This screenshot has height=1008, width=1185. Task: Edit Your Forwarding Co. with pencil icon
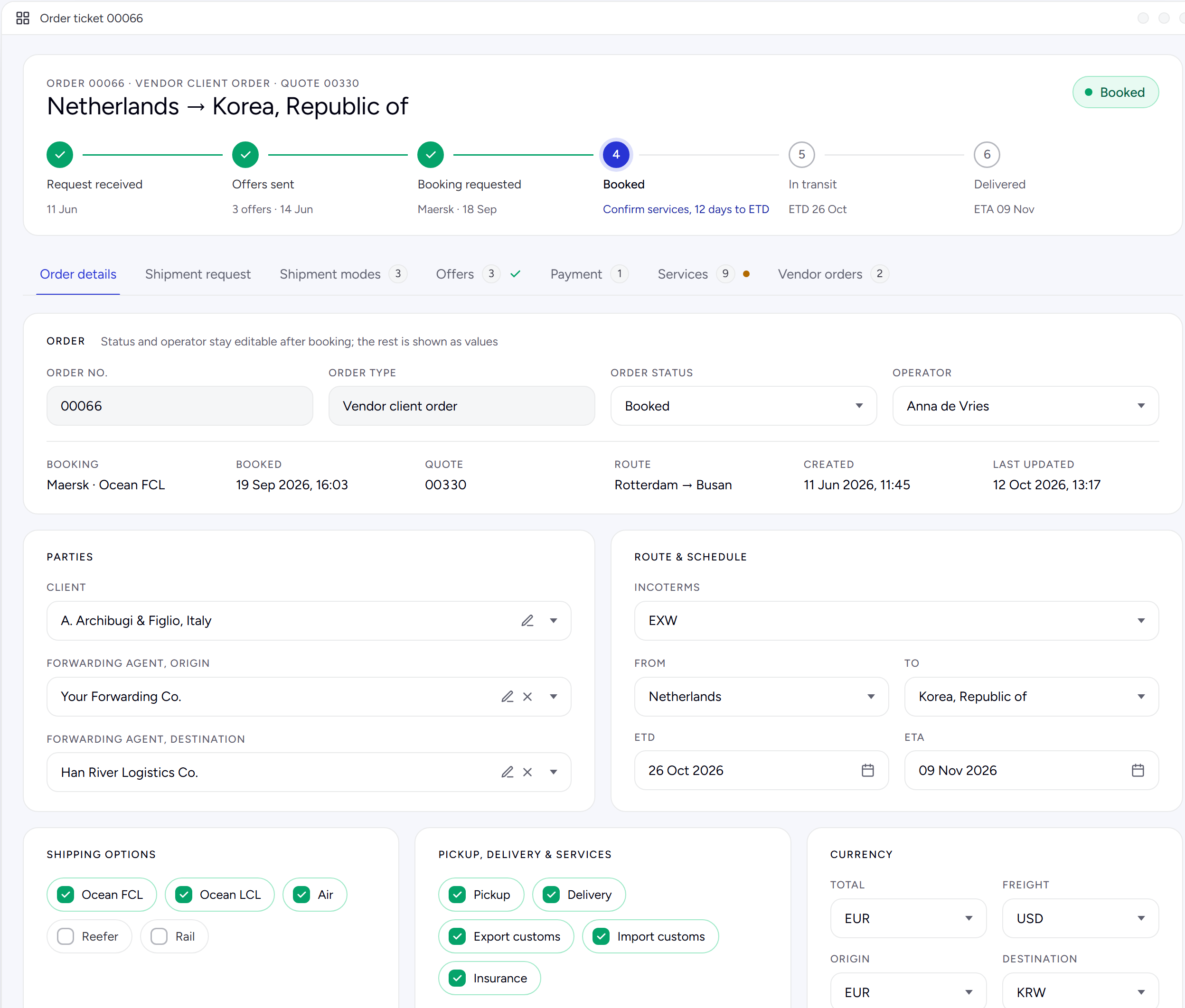point(507,697)
